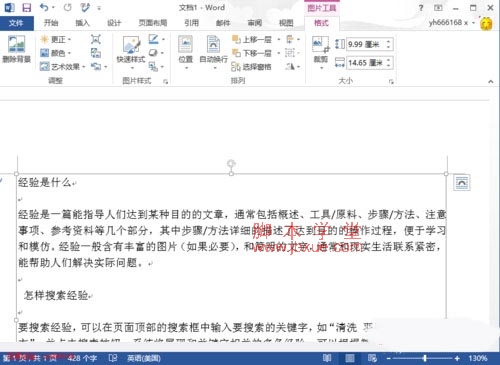Click the Picture Layout icon
Viewport: 500px width, 365px height.
[153, 67]
